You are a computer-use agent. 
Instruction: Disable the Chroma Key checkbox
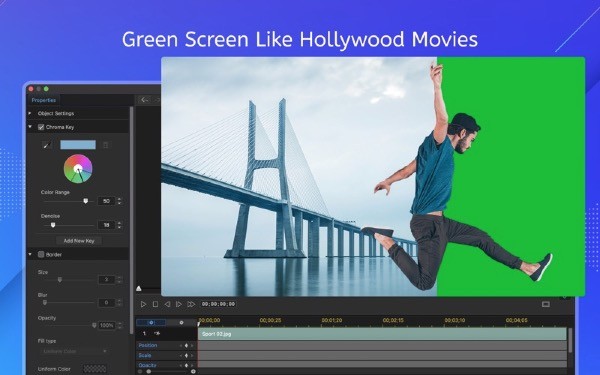pos(41,127)
